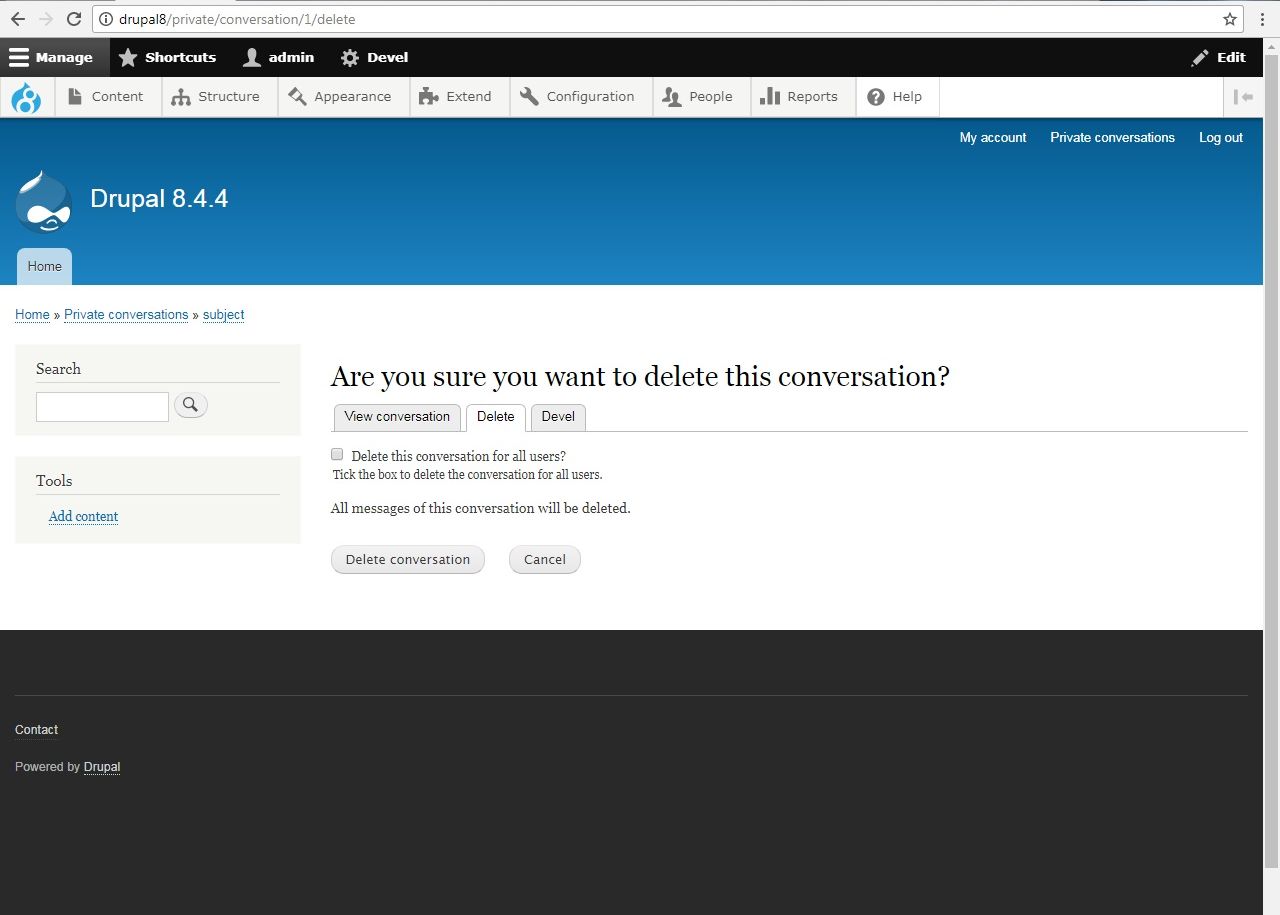Image resolution: width=1280 pixels, height=915 pixels.
Task: Select the Structure admin icon
Action: click(x=182, y=96)
